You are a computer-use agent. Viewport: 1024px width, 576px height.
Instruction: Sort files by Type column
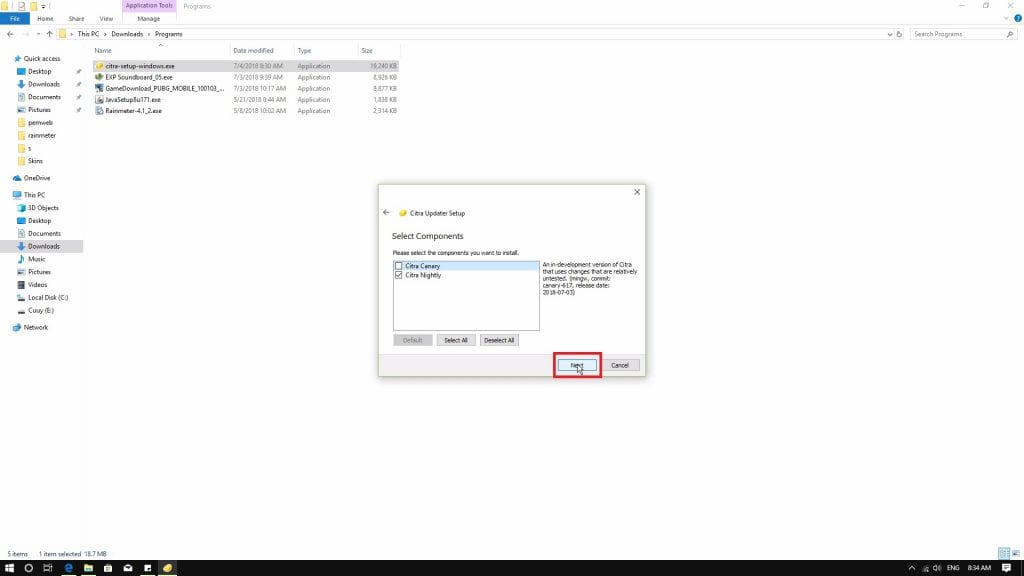(326, 50)
